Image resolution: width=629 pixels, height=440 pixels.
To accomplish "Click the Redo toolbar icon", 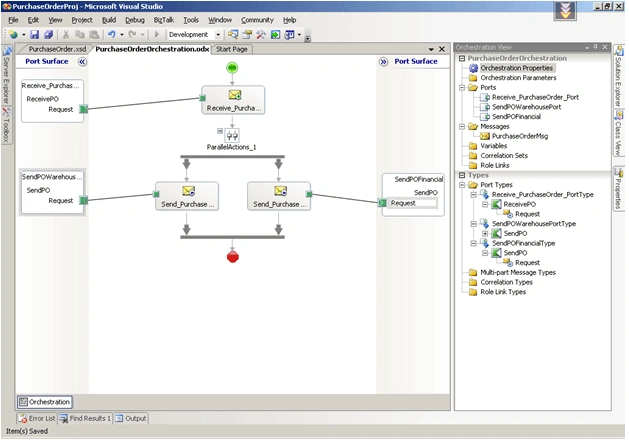I will tap(132, 34).
